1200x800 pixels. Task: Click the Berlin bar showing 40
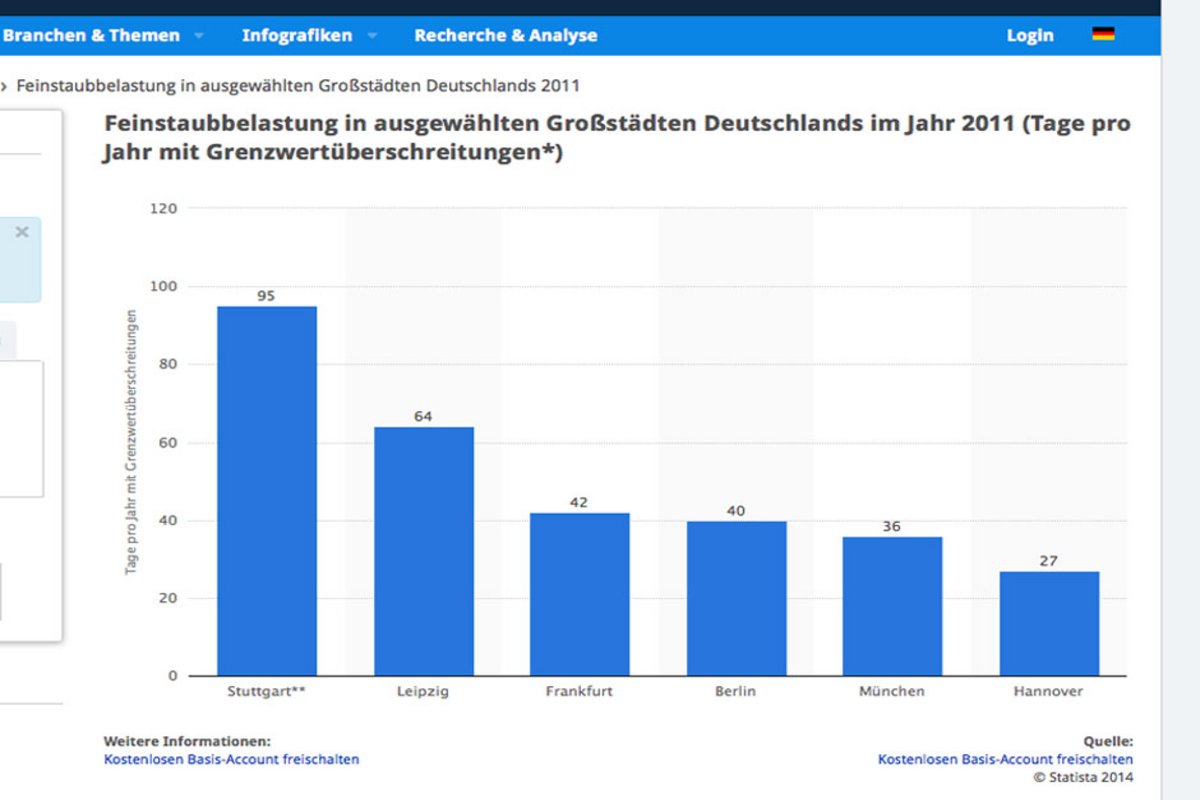tap(736, 598)
